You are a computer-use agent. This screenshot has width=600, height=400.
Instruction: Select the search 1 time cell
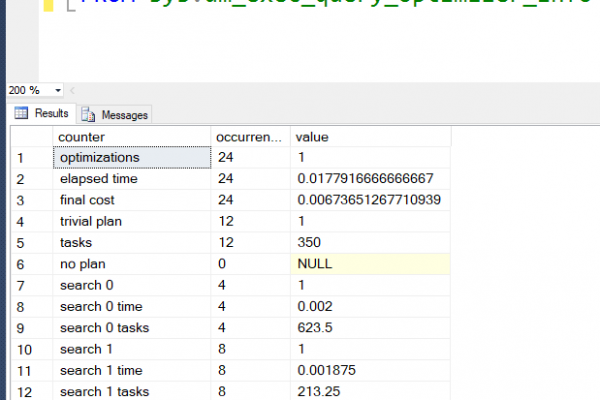pos(132,371)
